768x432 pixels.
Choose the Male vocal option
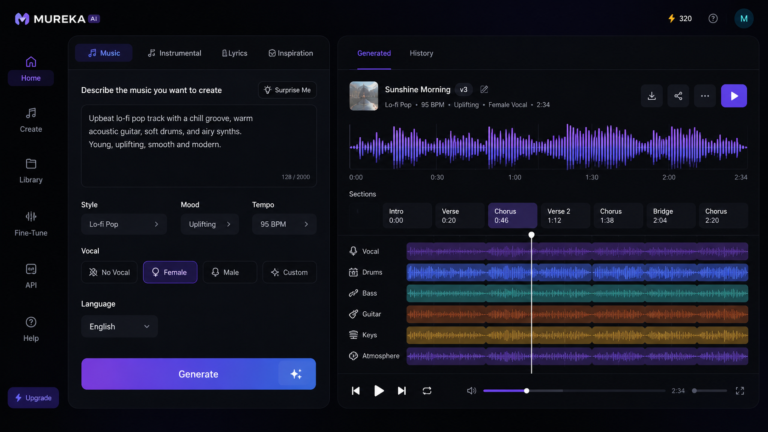230,272
